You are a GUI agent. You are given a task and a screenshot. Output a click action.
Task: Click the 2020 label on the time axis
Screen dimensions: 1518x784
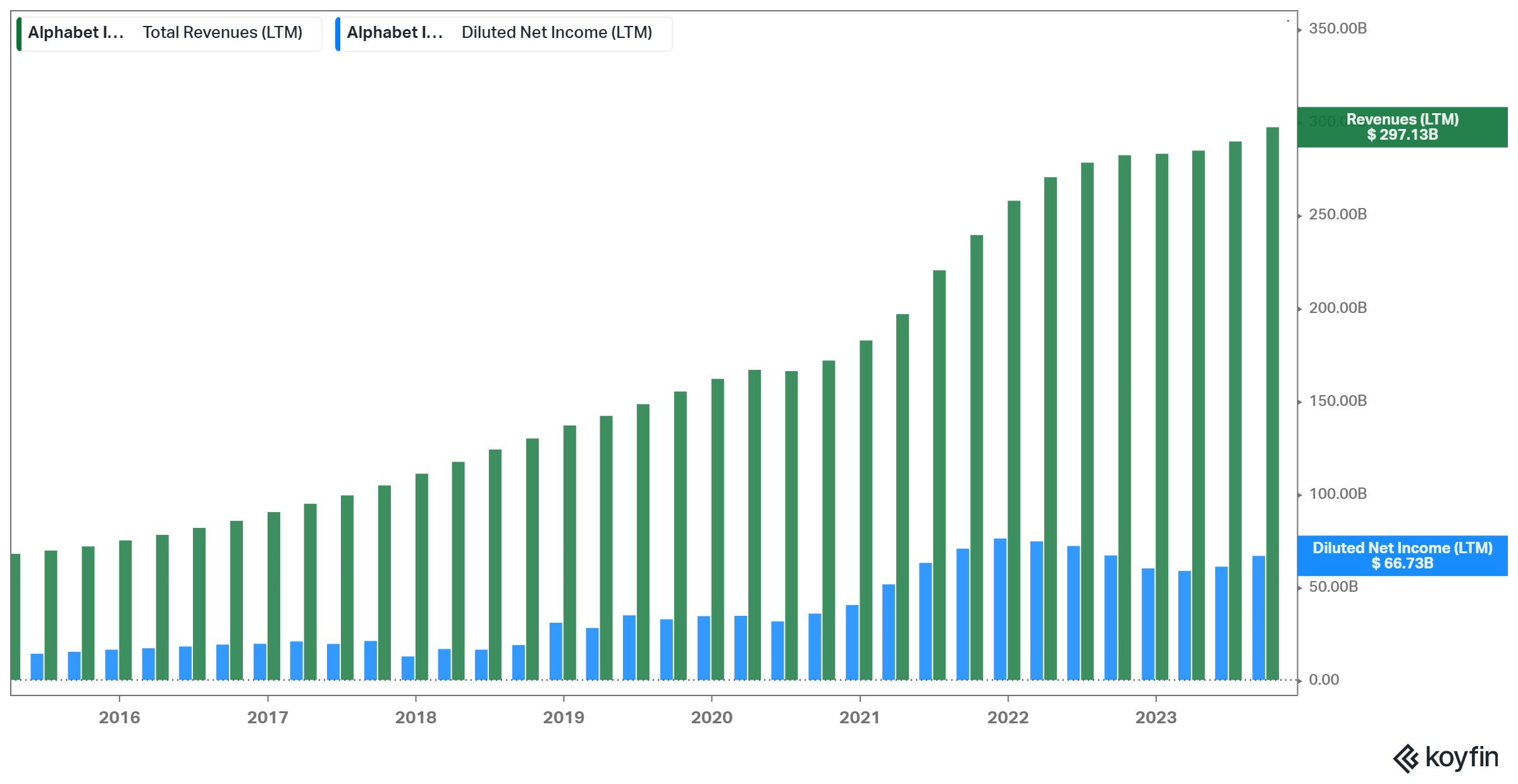712,718
